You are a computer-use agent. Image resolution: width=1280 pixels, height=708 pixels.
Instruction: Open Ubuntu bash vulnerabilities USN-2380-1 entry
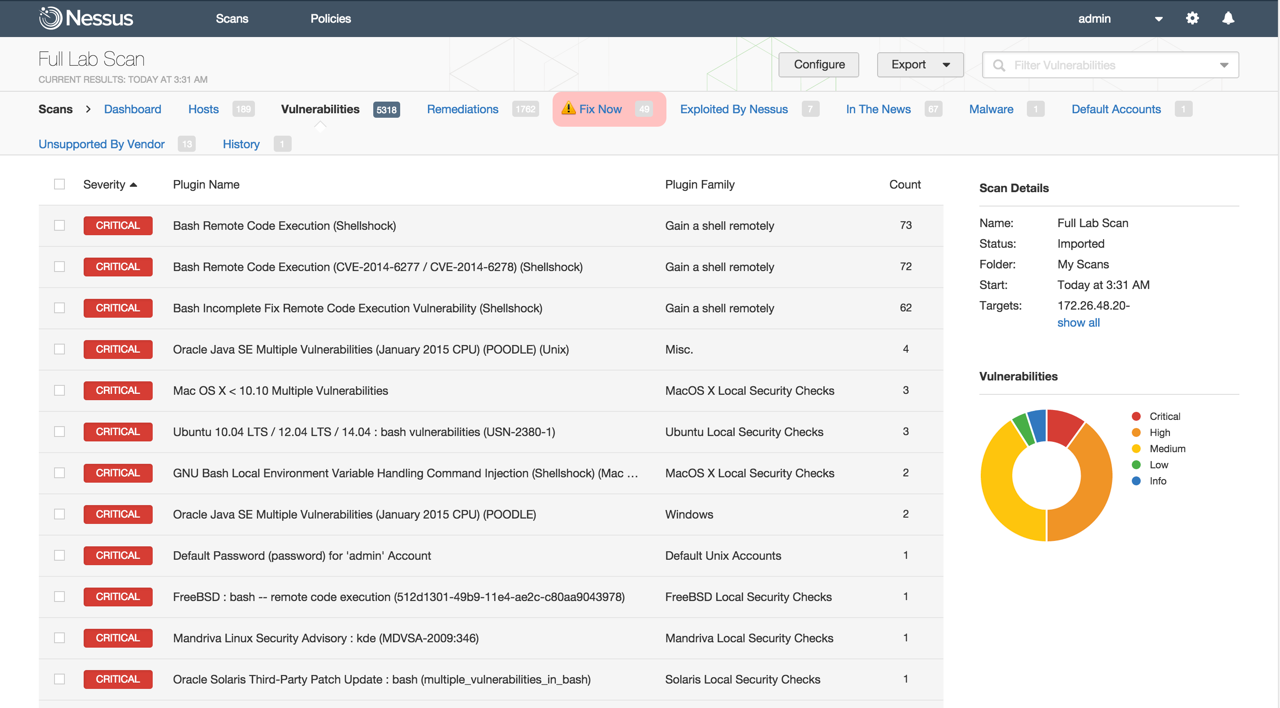(364, 432)
